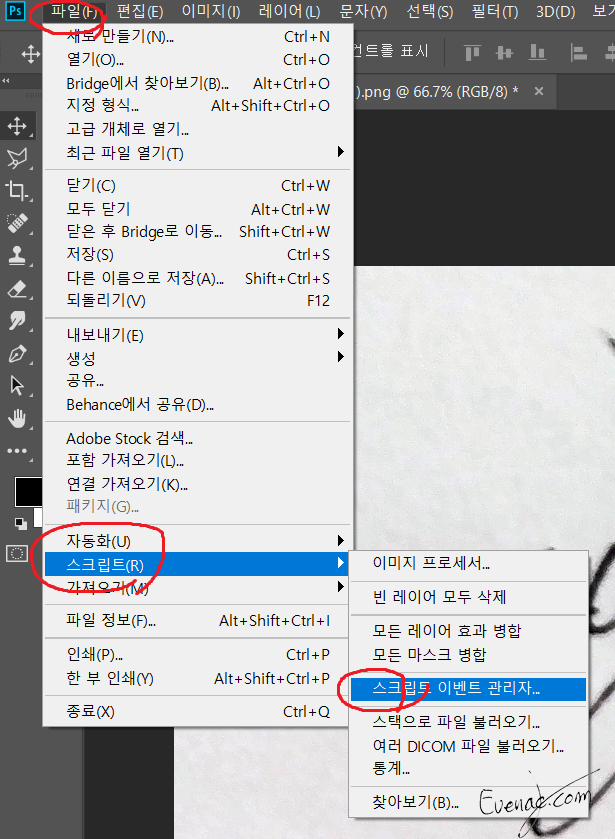
Task: Click the align left edges icon
Action: (x=578, y=52)
